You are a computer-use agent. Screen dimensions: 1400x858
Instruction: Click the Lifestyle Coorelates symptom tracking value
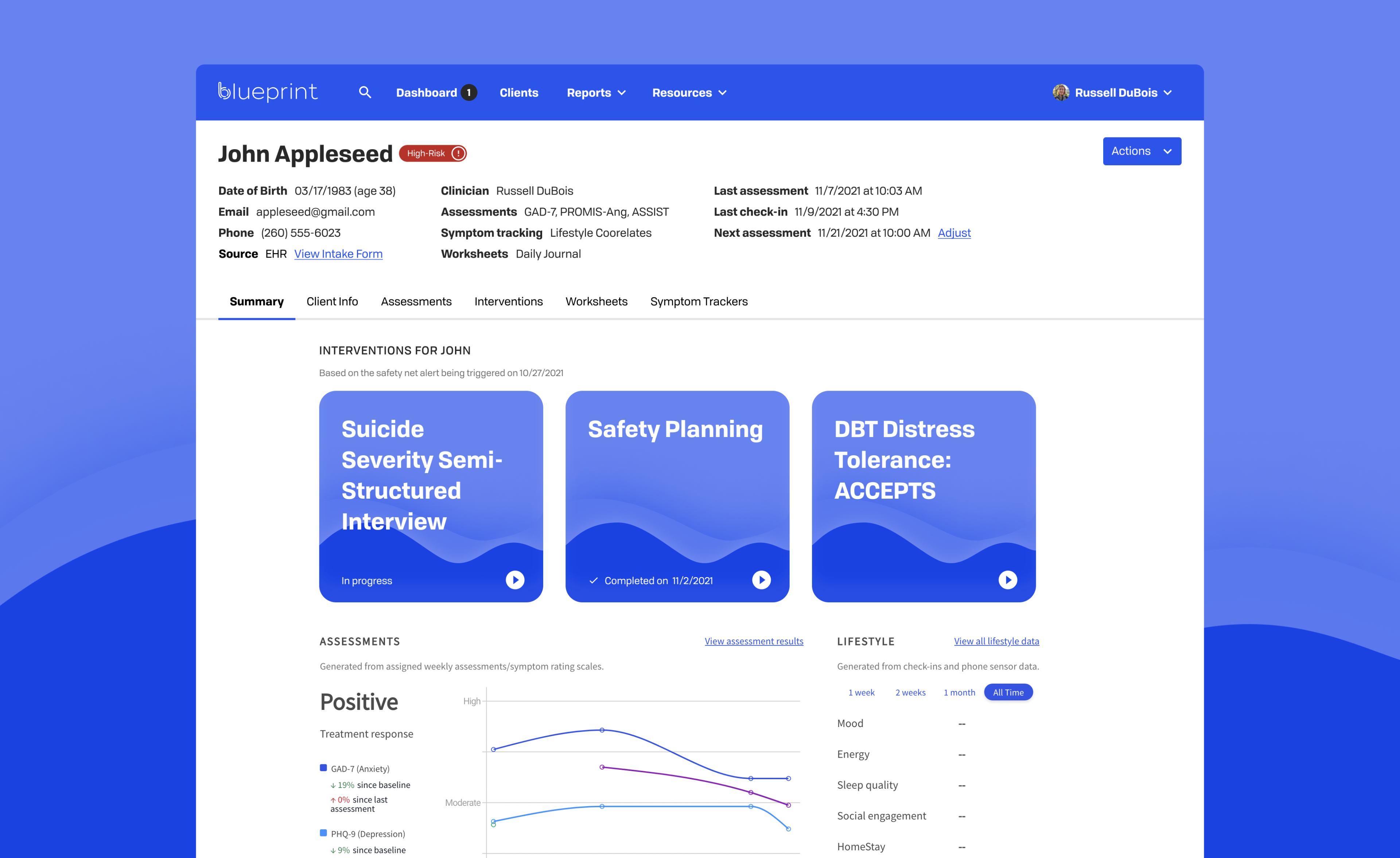click(600, 232)
